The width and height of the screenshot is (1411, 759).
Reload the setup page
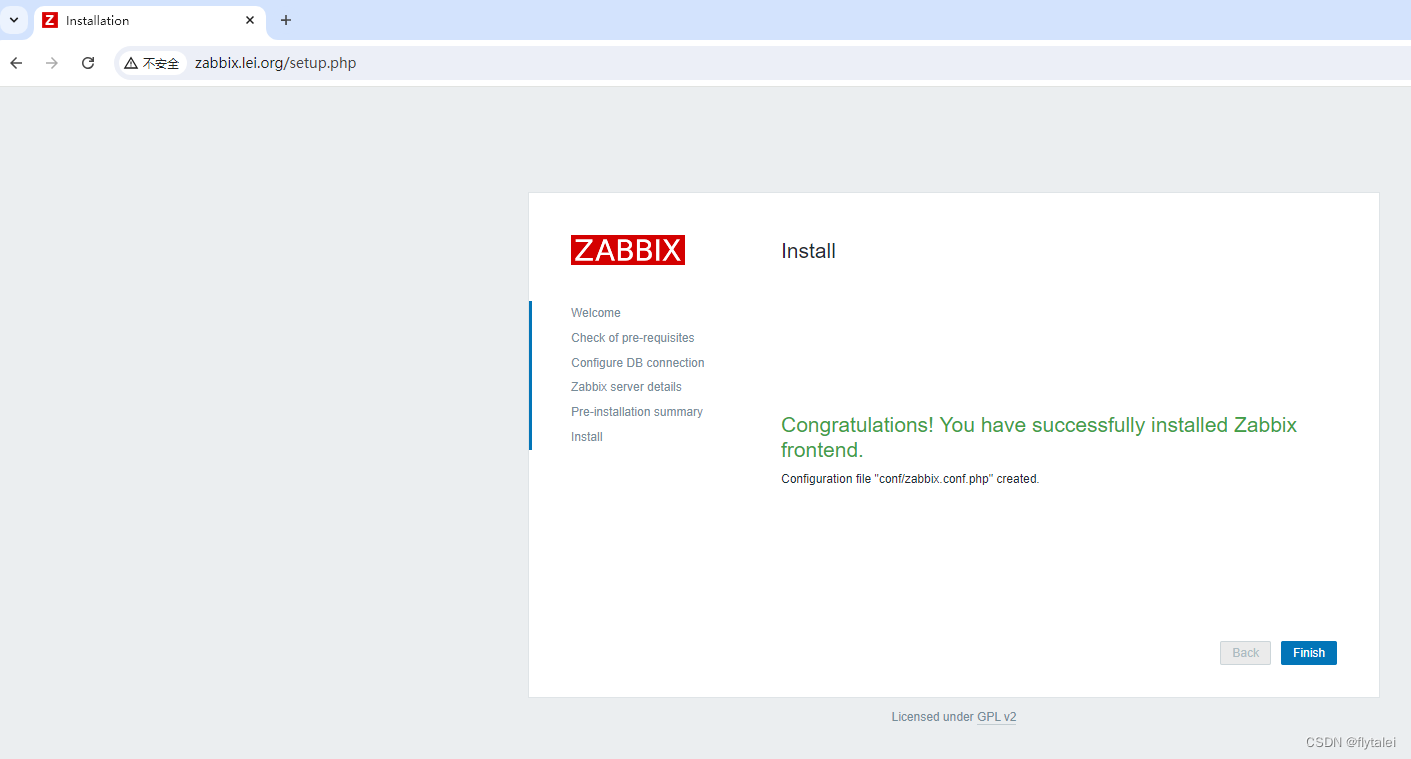(x=88, y=63)
